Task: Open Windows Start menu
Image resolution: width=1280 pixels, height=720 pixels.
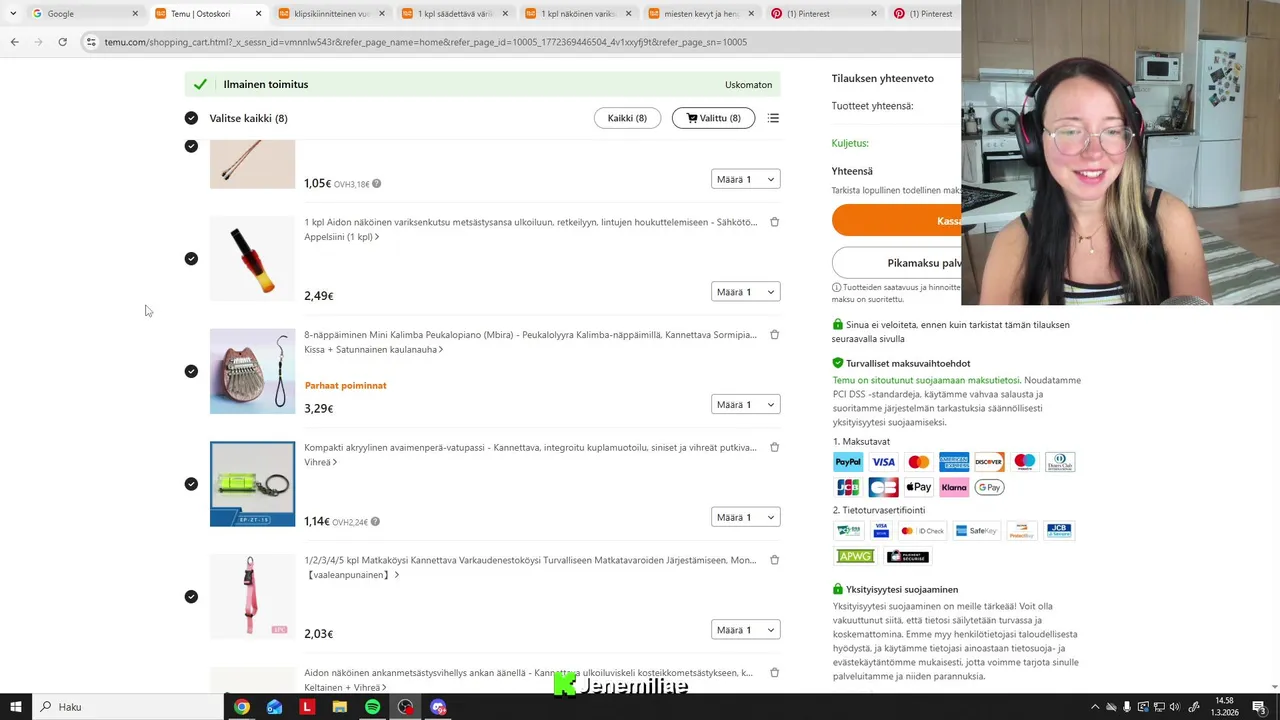Action: pos(15,707)
